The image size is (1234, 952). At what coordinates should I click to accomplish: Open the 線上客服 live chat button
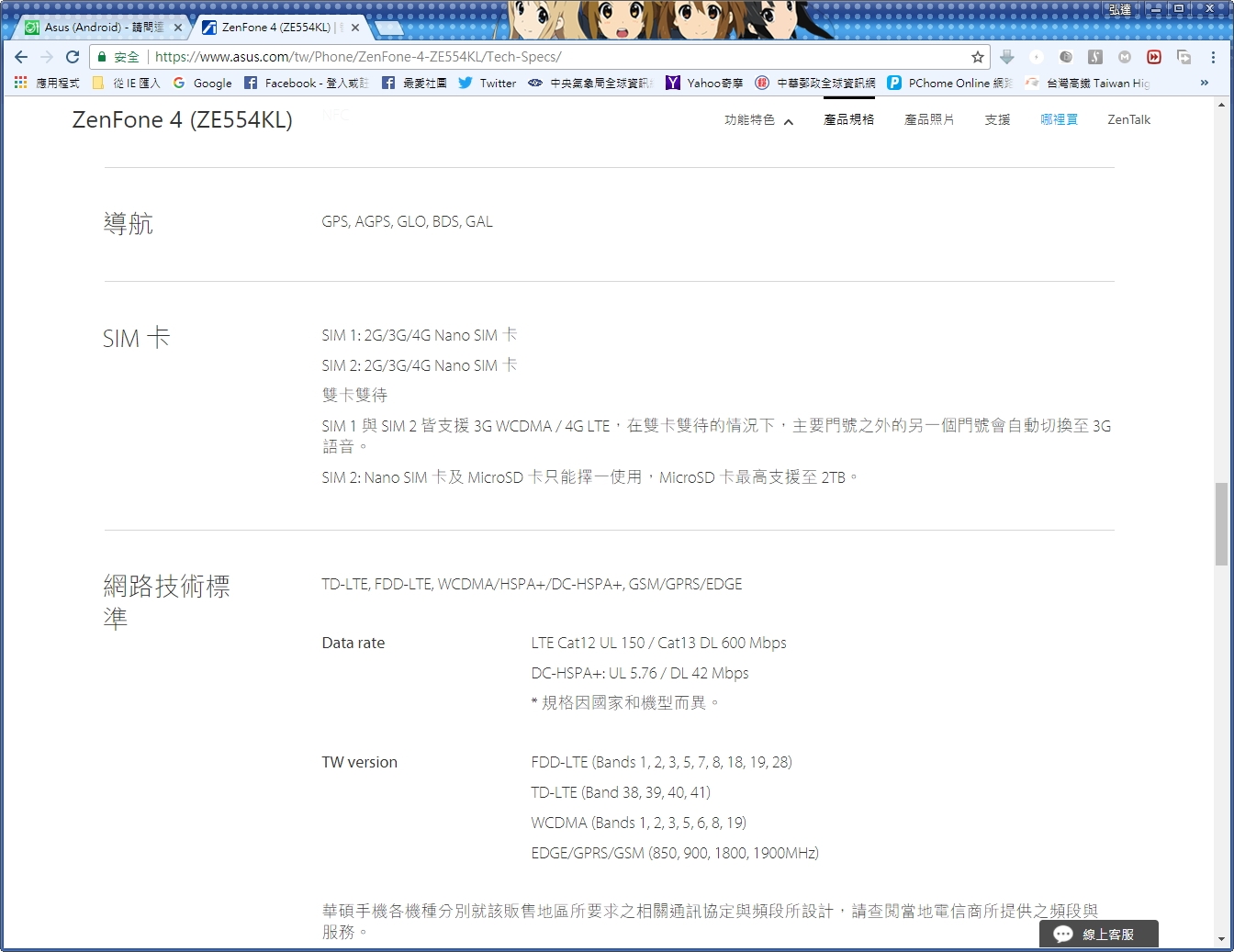click(x=1099, y=934)
